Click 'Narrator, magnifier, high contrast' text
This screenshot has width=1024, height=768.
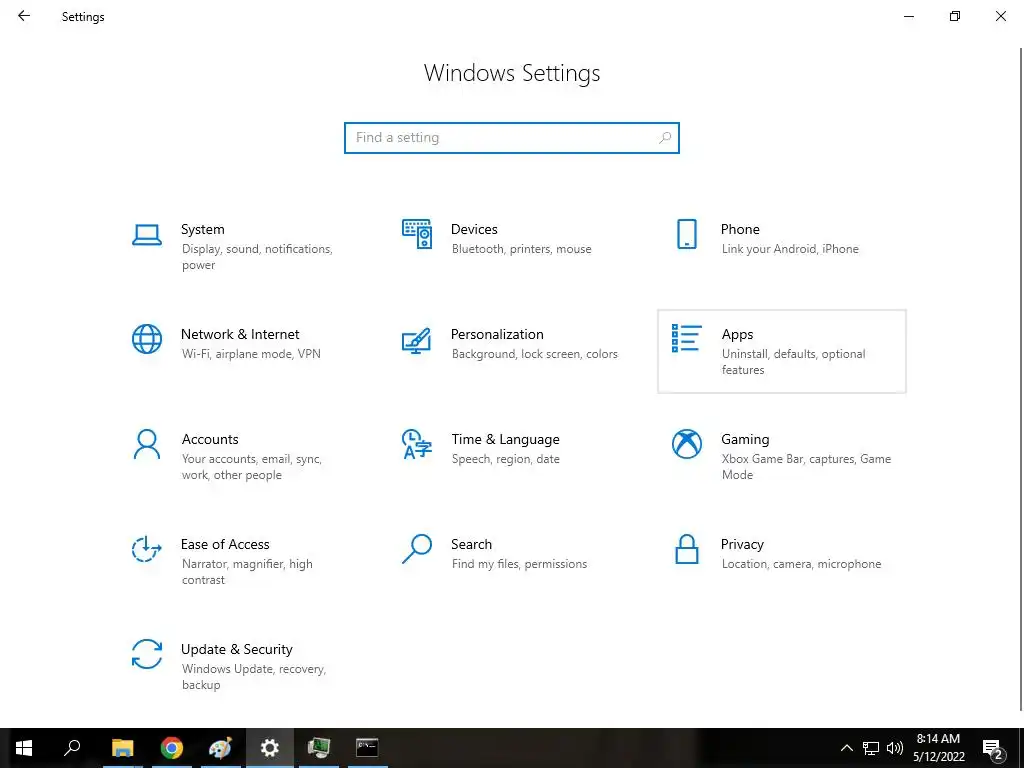[247, 571]
